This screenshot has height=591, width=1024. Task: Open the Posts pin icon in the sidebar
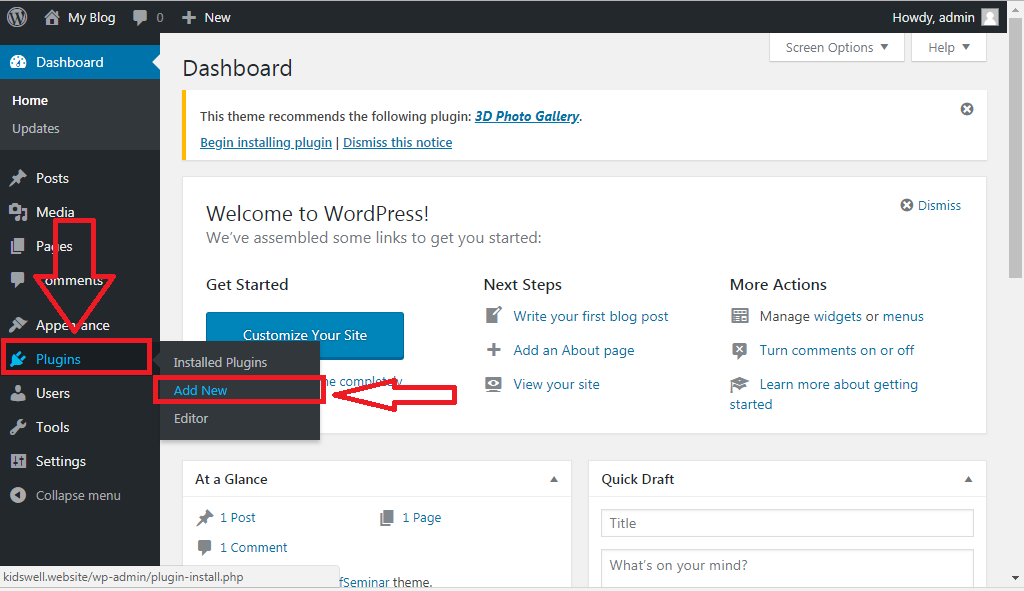coord(17,177)
